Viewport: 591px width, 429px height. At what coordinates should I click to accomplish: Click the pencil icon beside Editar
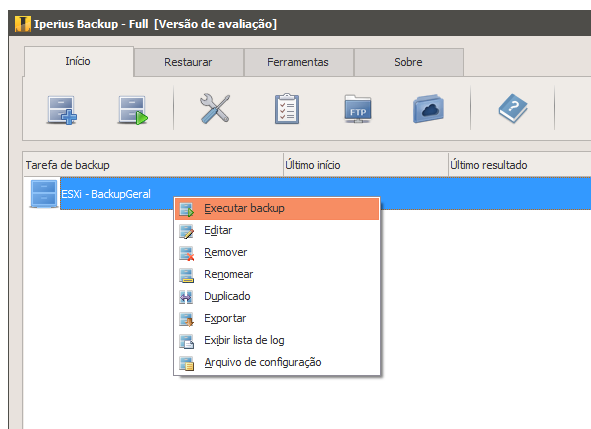pyautogui.click(x=187, y=231)
